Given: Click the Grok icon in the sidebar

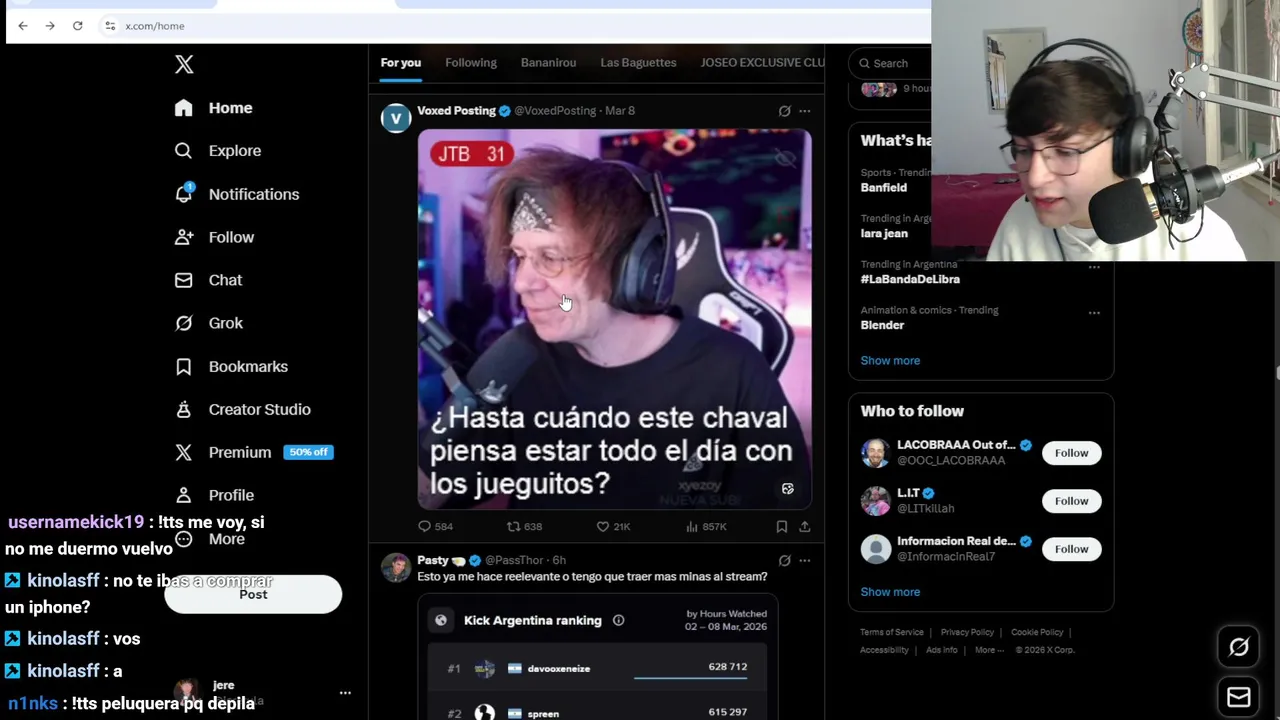Looking at the screenshot, I should pos(183,323).
